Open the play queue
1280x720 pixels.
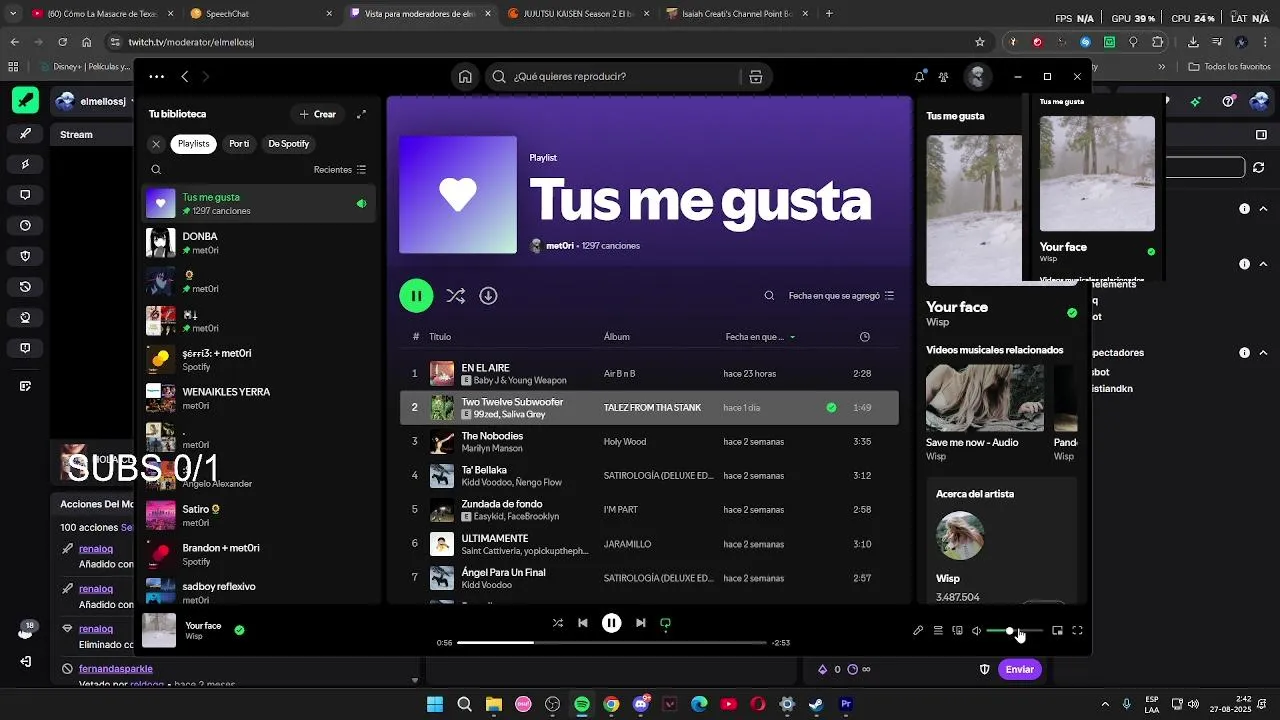[x=938, y=631]
